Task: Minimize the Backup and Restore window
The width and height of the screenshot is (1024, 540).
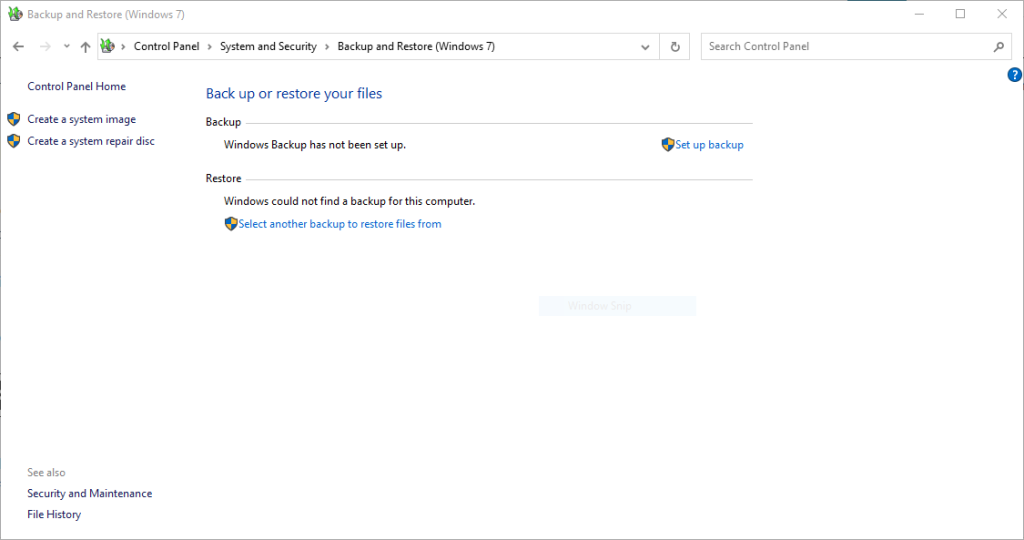Action: pyautogui.click(x=920, y=14)
